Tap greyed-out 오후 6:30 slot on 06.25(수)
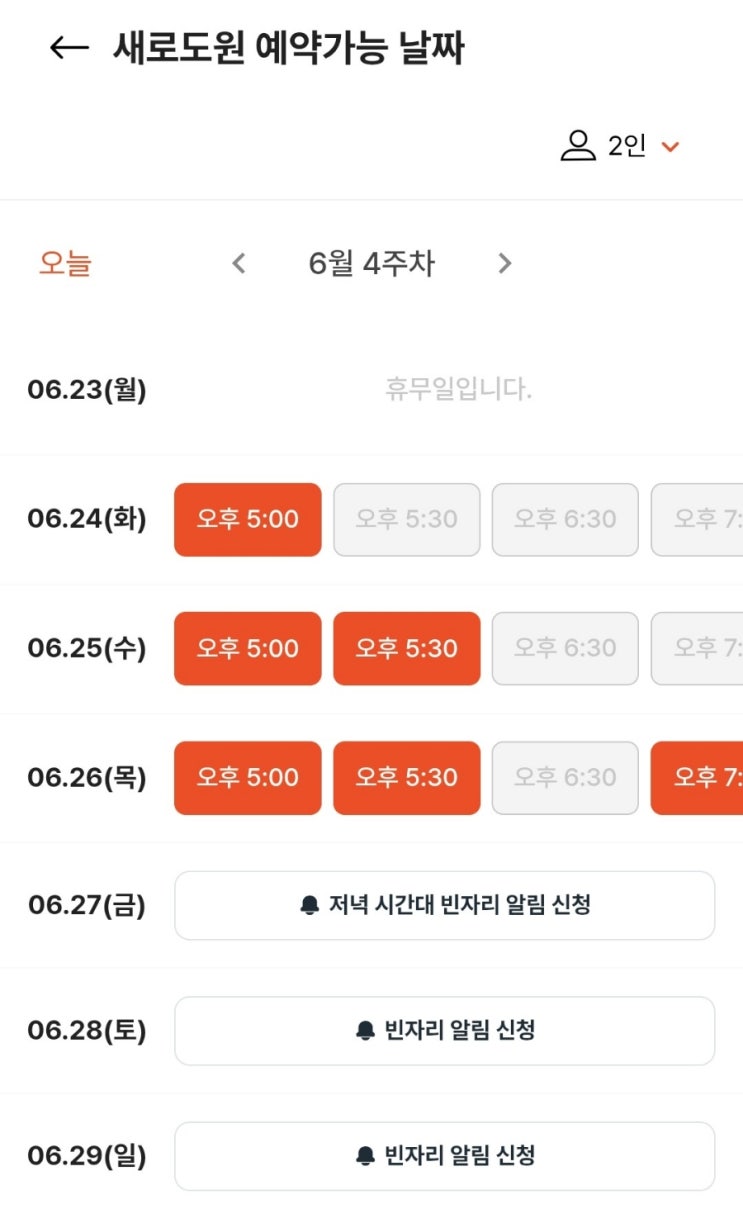This screenshot has height=1209, width=743. (565, 649)
